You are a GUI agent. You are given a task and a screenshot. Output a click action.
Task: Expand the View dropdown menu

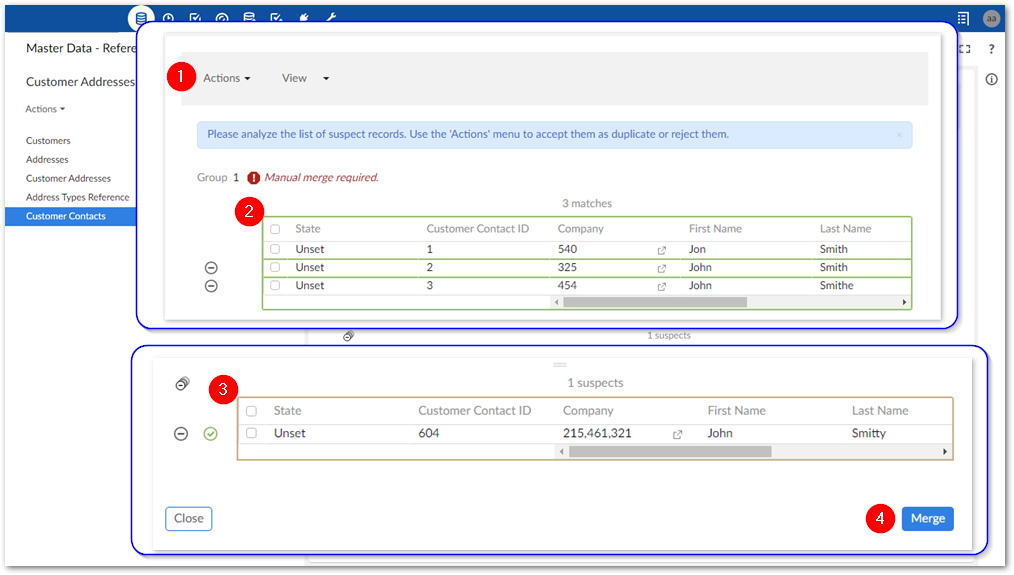[305, 78]
